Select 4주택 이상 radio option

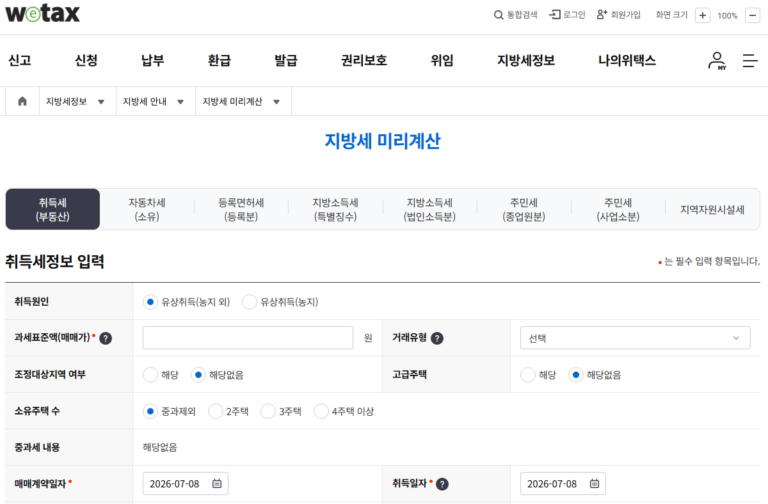[321, 411]
